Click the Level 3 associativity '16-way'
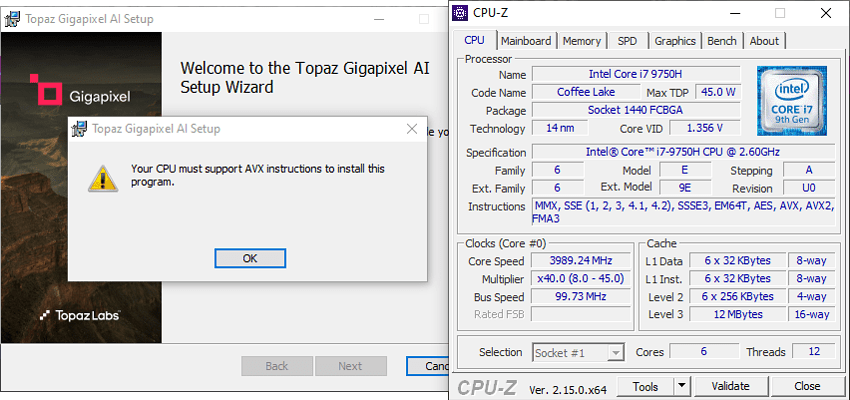 (x=812, y=314)
